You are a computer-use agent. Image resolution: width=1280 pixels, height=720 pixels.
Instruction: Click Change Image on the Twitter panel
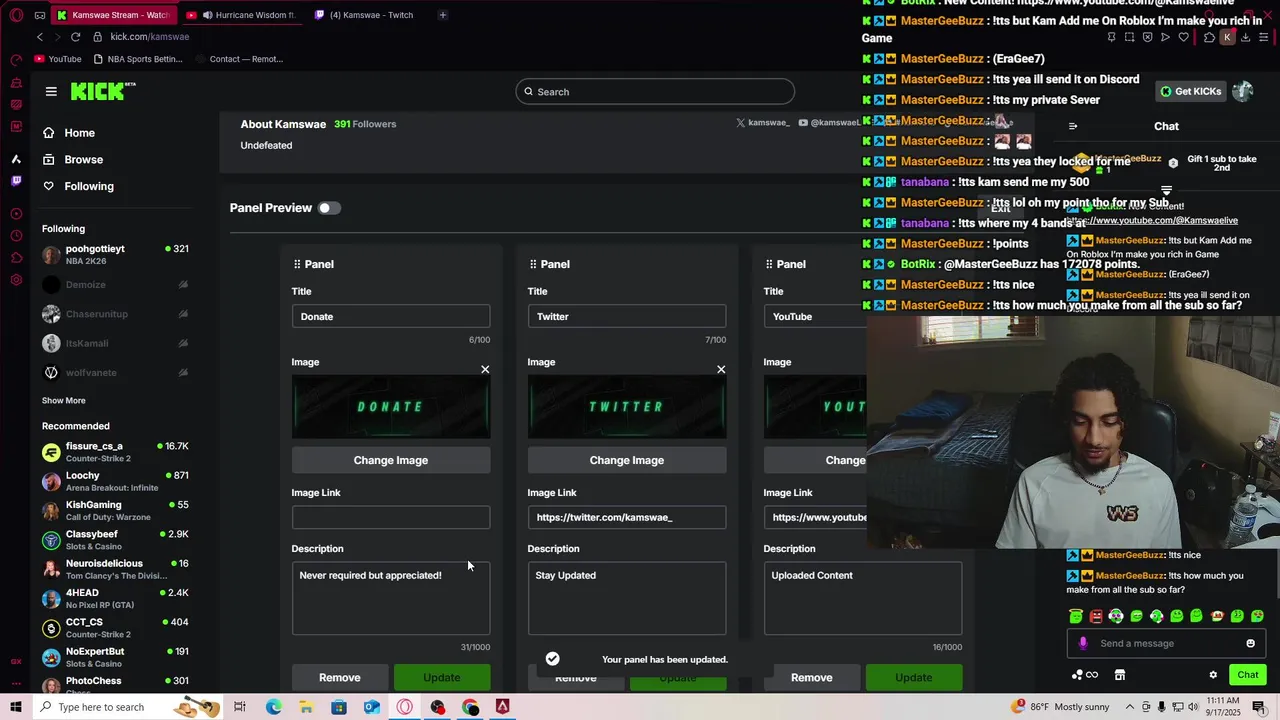[627, 460]
